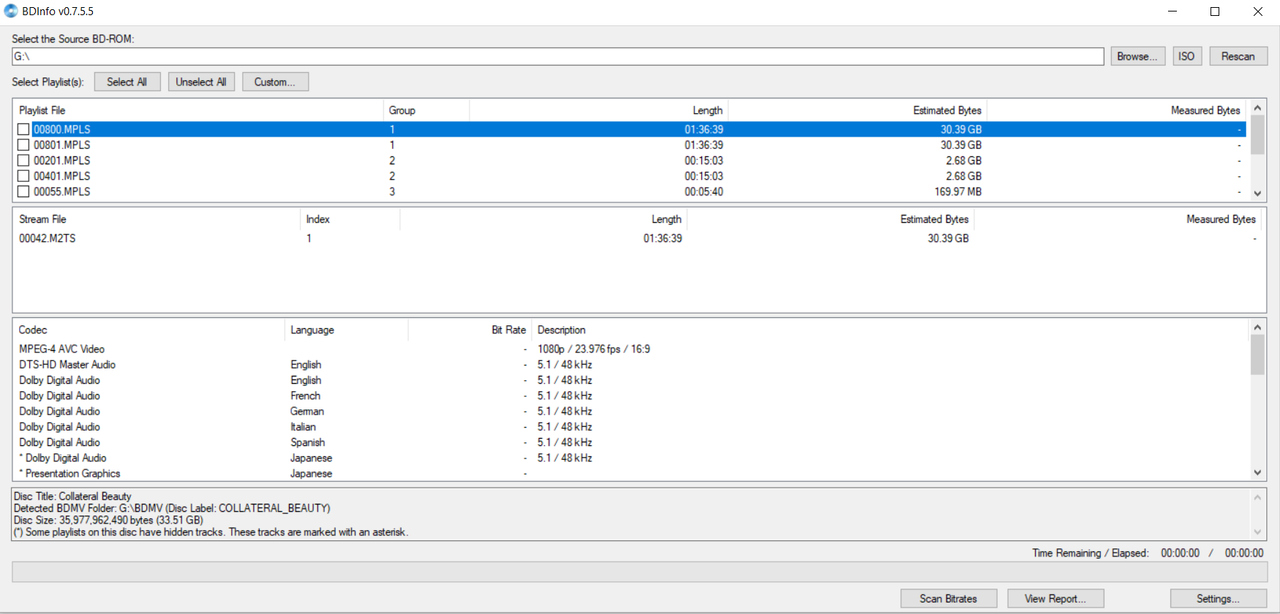The width and height of the screenshot is (1280, 614).
Task: Check the 00800.MPLS playlist checkbox
Action: [23, 130]
